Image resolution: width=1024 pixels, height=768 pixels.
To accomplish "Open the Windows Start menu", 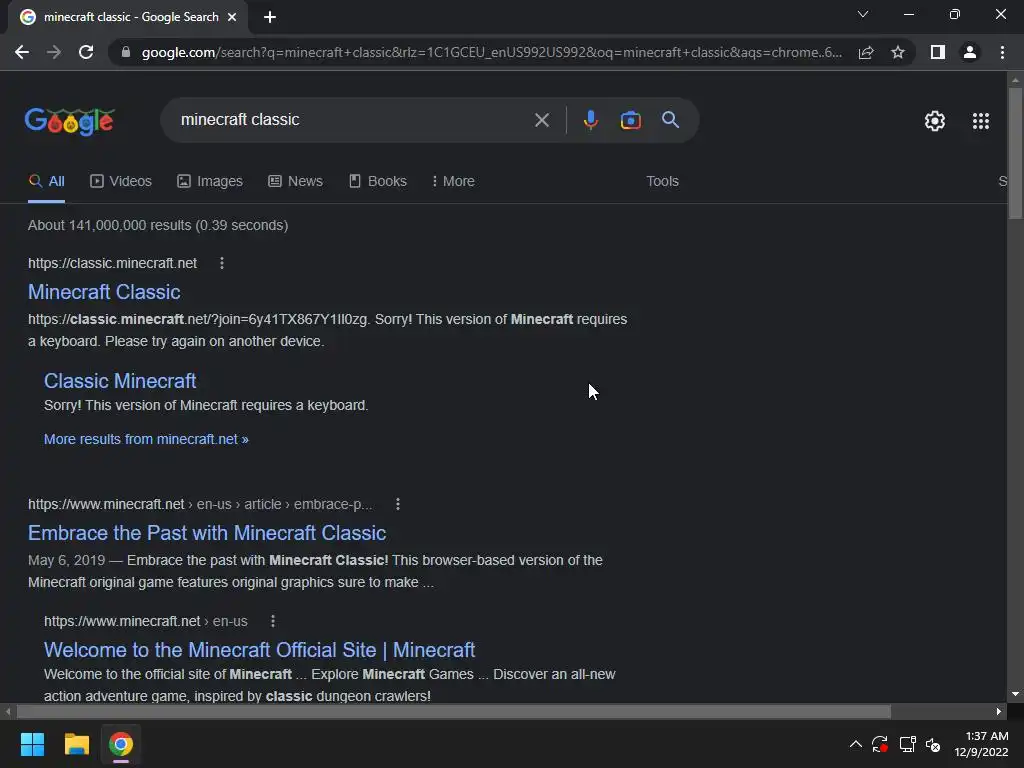I will pos(32,744).
